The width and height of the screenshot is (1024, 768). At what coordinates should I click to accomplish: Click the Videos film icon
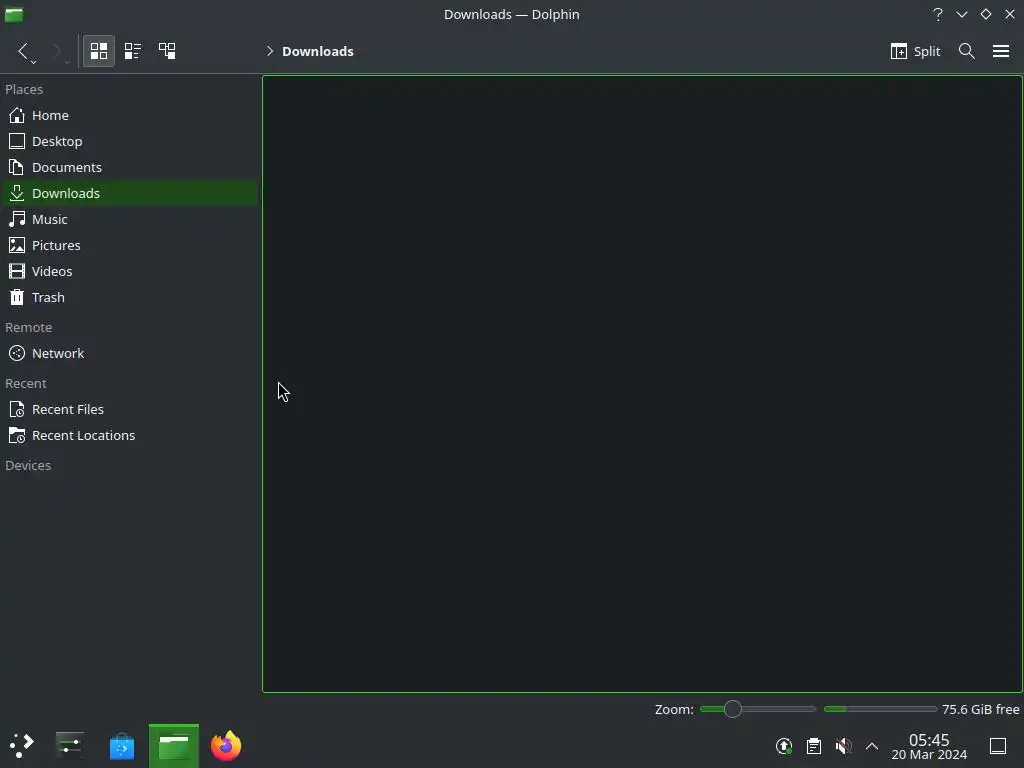coord(17,272)
